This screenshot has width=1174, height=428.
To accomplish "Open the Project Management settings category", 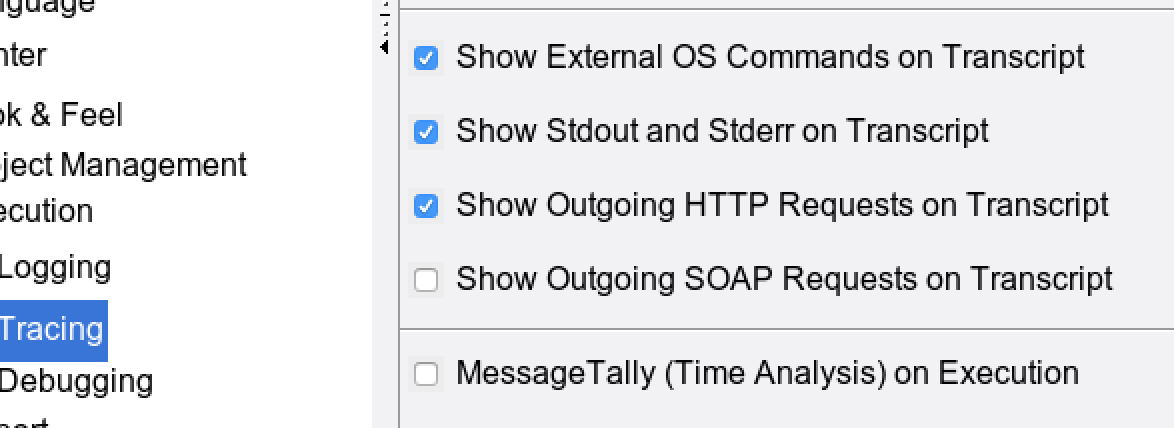I will (x=122, y=164).
